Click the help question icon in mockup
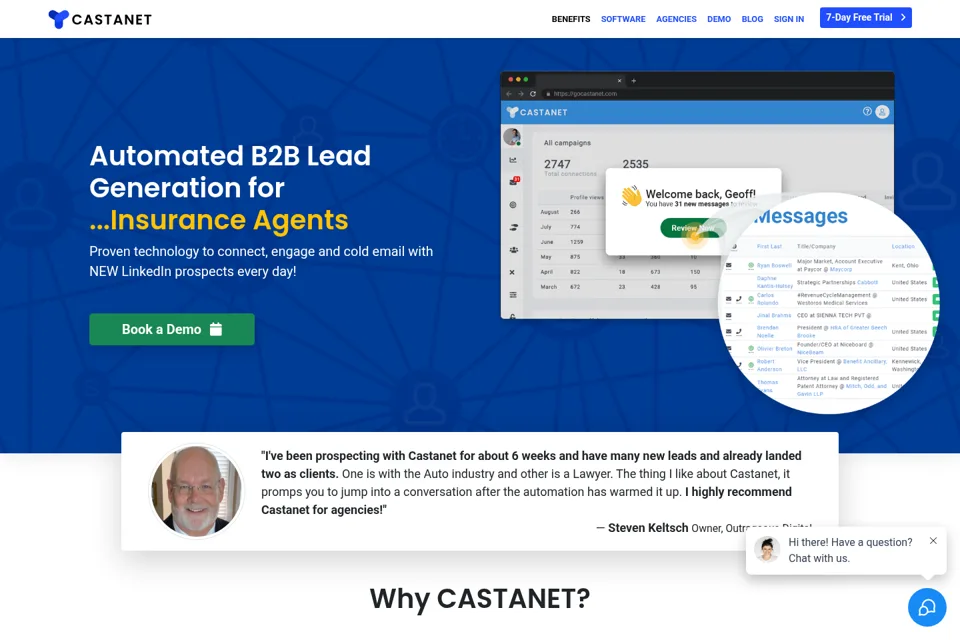Screen dimensions: 960x640 [867, 111]
